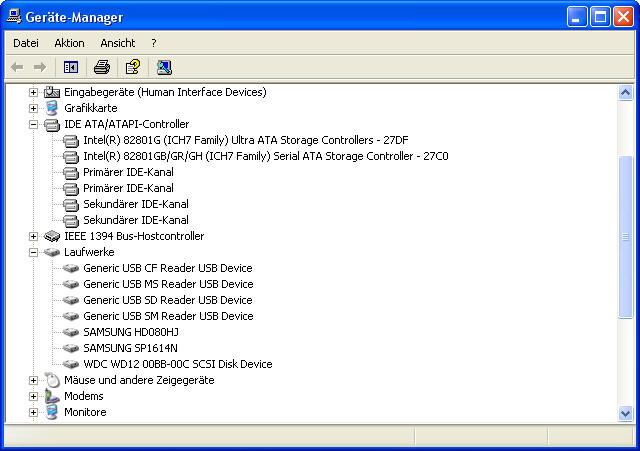Open the Aktion menu
The height and width of the screenshot is (451, 640).
pos(69,43)
